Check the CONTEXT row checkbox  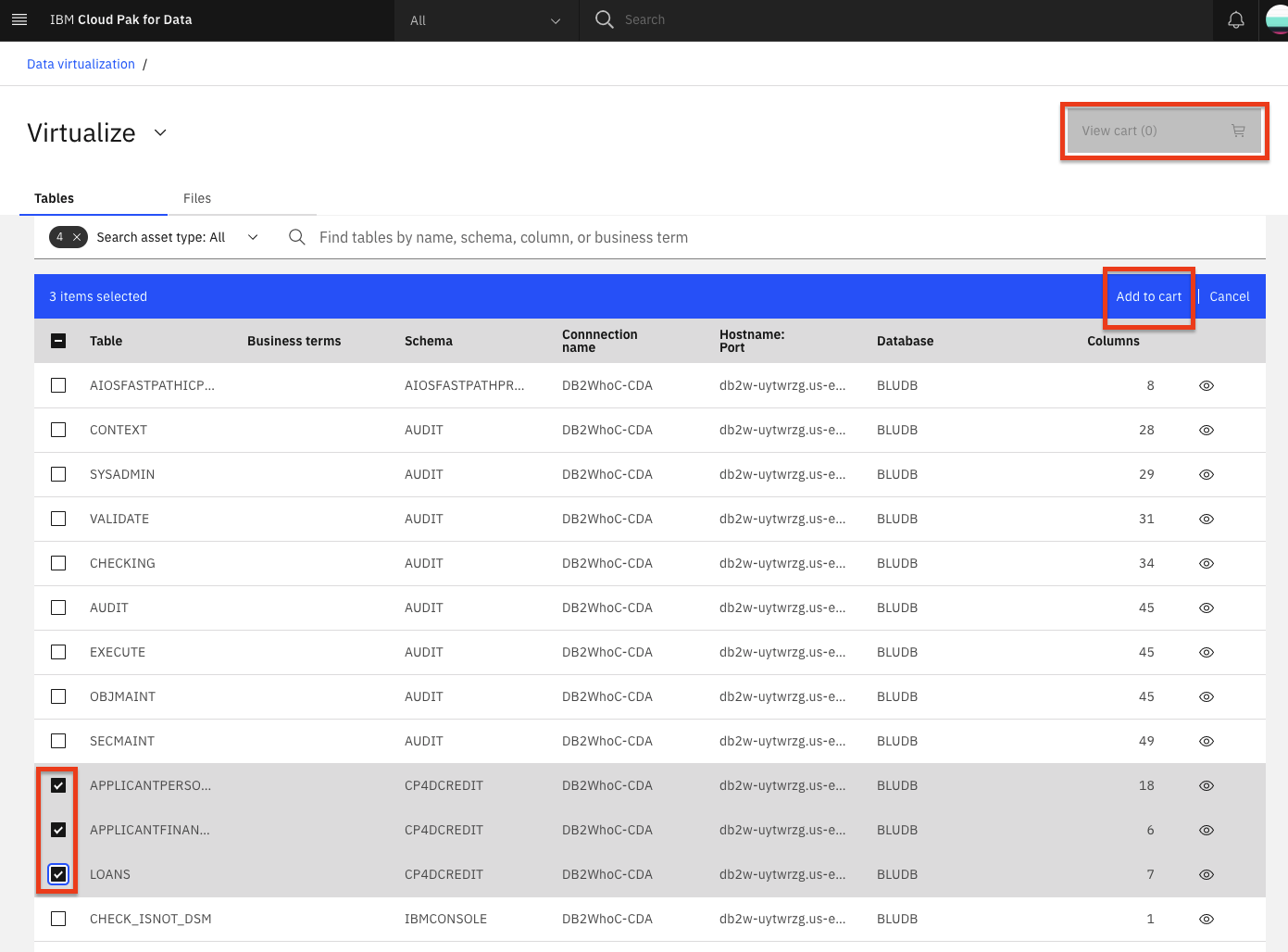[x=58, y=430]
